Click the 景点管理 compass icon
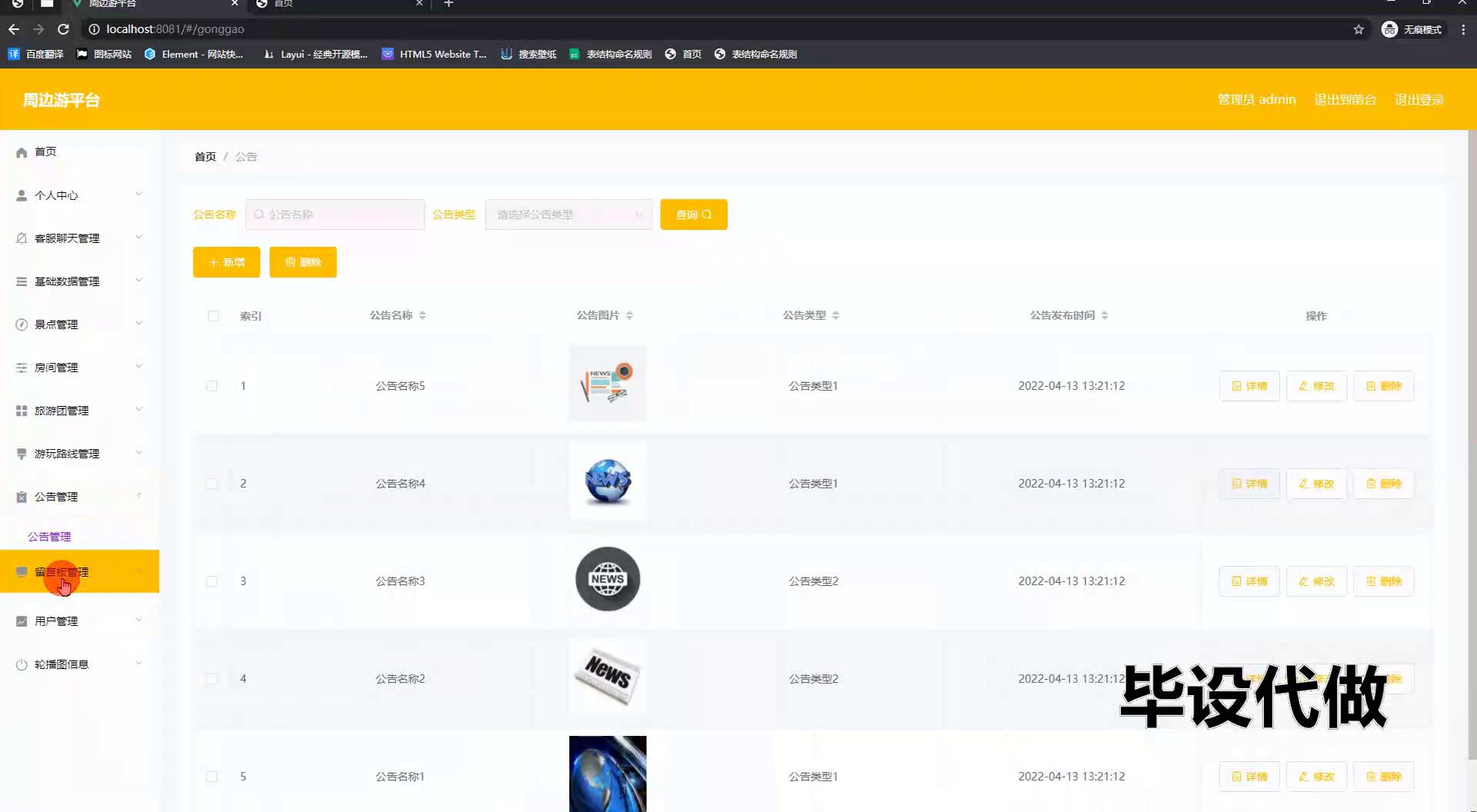The width and height of the screenshot is (1477, 812). click(x=22, y=324)
